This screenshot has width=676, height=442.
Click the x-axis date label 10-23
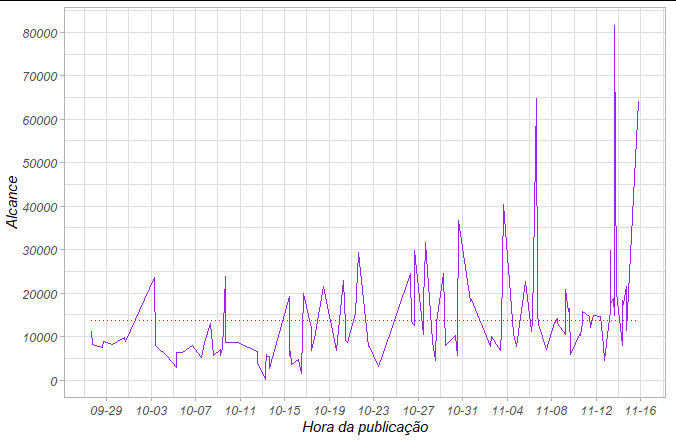pos(373,411)
